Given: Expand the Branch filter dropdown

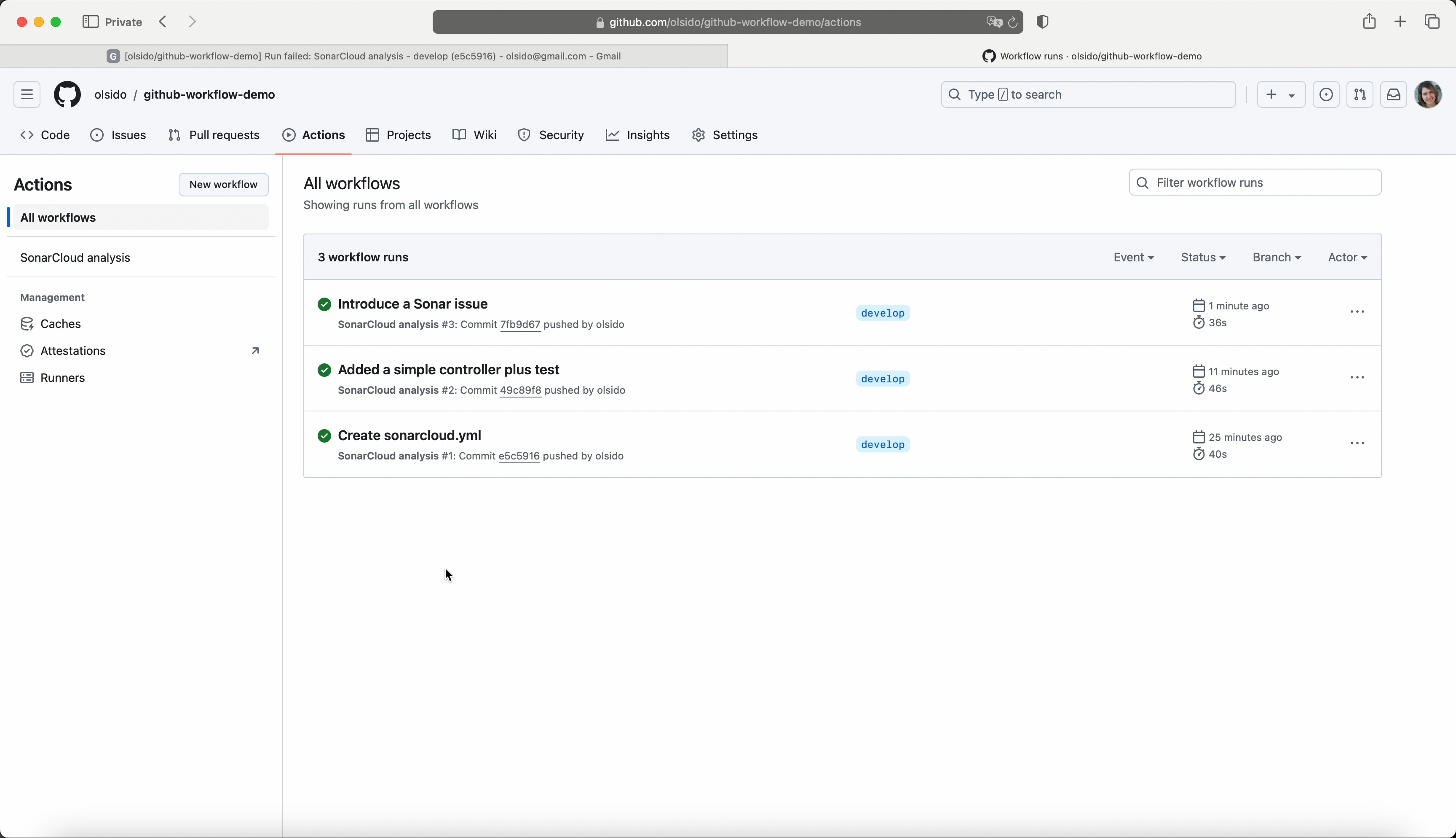Looking at the screenshot, I should pos(1277,257).
